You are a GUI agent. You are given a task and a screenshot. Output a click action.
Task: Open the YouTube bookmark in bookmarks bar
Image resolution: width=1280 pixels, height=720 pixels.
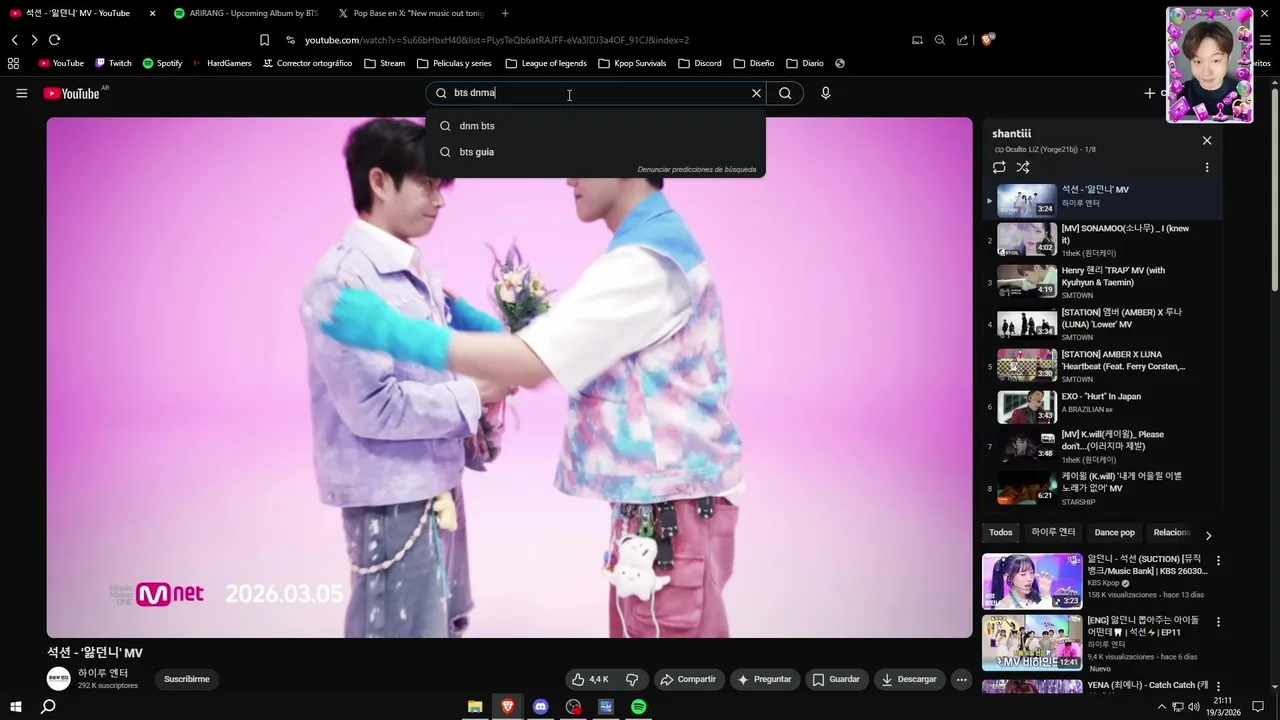click(61, 63)
